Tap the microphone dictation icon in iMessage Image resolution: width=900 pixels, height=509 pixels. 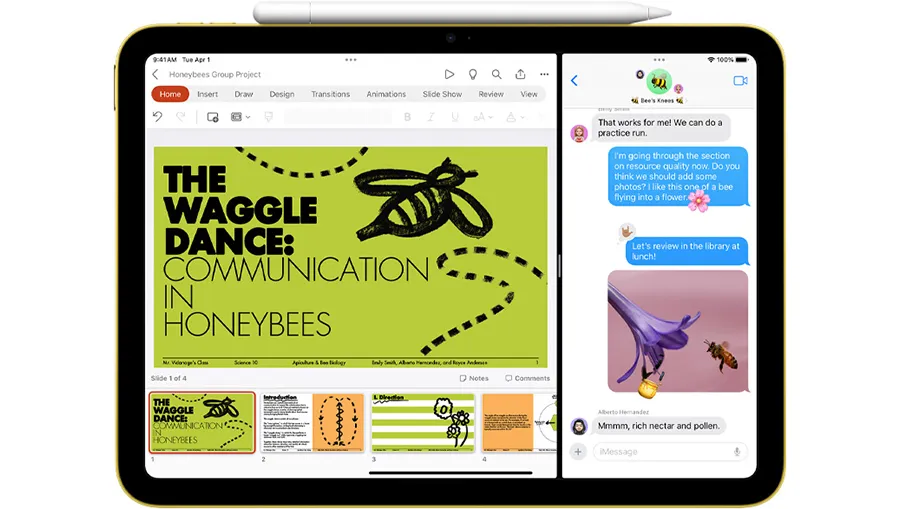point(737,452)
